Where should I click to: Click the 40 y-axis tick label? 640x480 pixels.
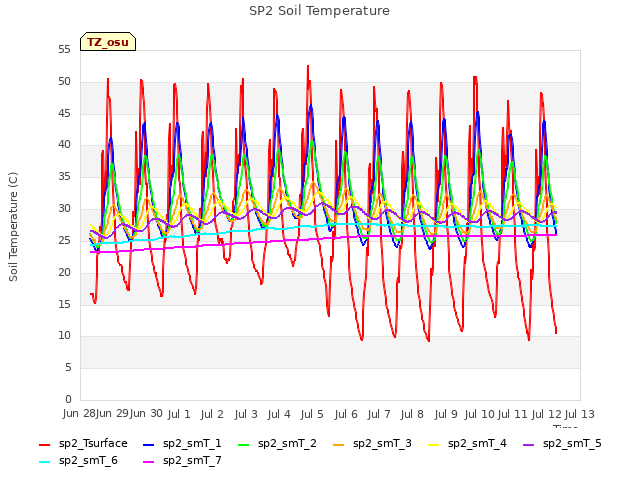64,145
